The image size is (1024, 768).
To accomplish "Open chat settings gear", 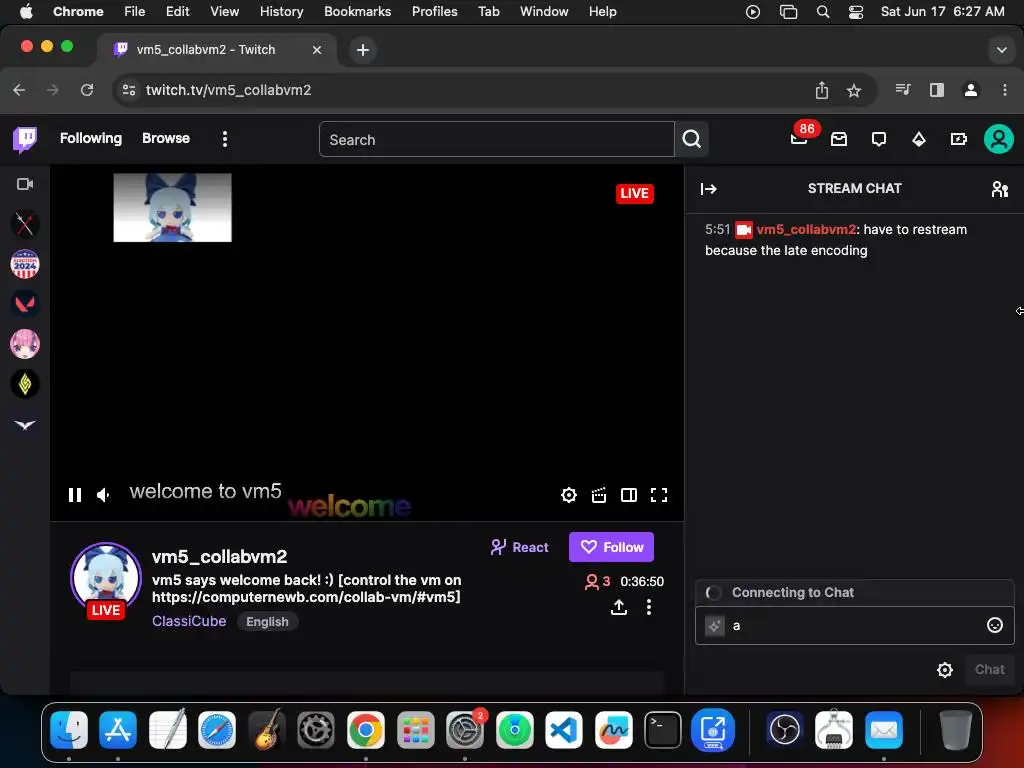I will pos(944,669).
